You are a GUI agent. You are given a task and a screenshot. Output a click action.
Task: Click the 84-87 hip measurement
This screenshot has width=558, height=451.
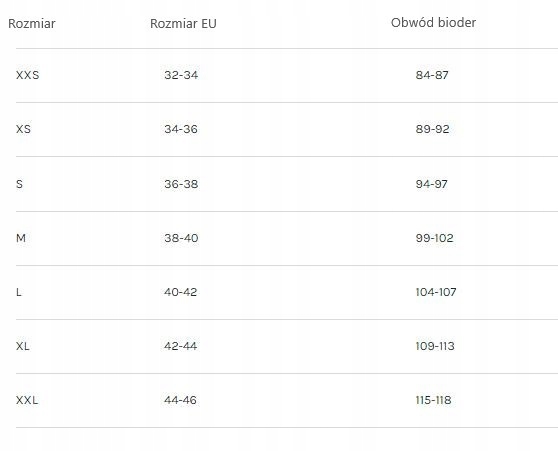pos(432,75)
